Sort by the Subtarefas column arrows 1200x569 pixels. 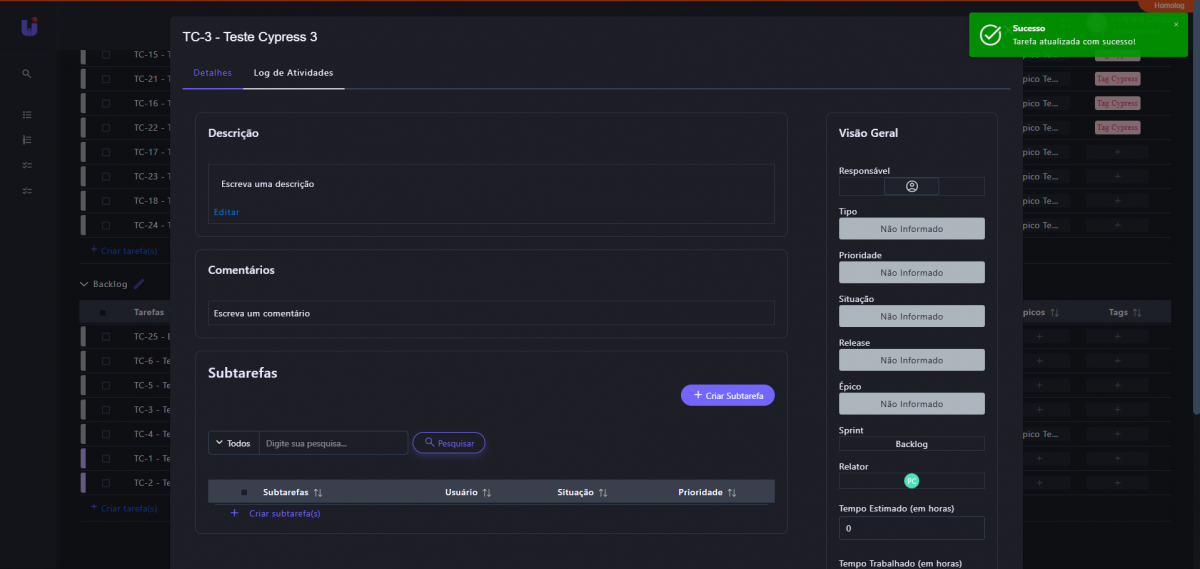[318, 493]
